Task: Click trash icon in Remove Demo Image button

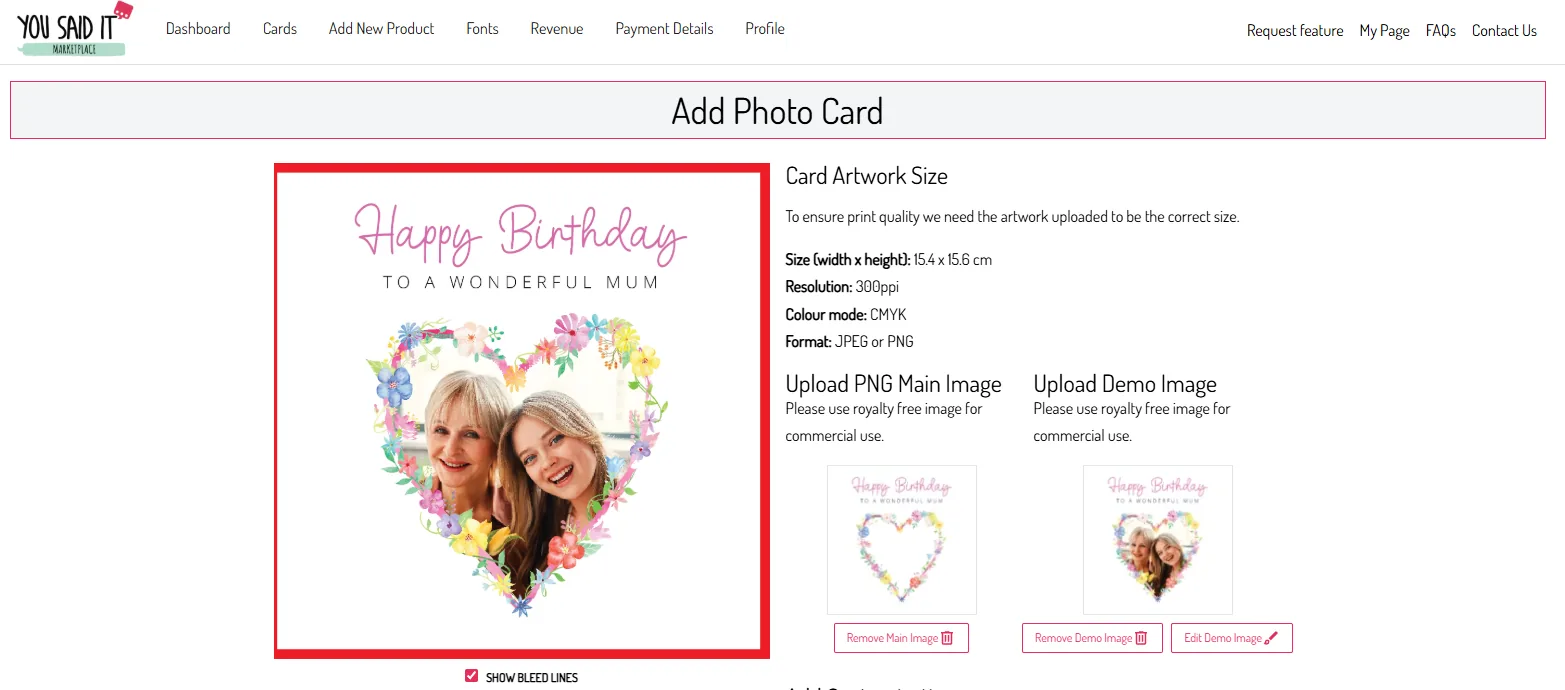Action: (x=1142, y=638)
